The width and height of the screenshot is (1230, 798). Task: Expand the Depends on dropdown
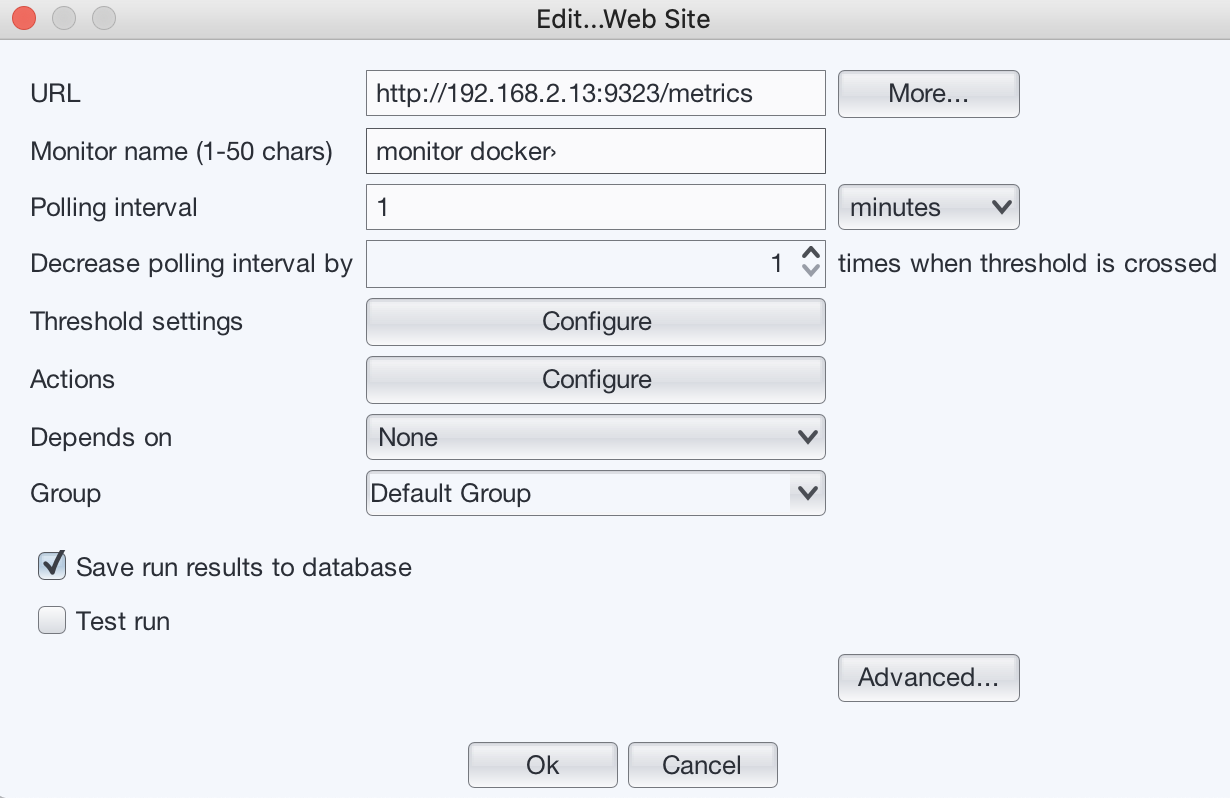click(x=596, y=437)
